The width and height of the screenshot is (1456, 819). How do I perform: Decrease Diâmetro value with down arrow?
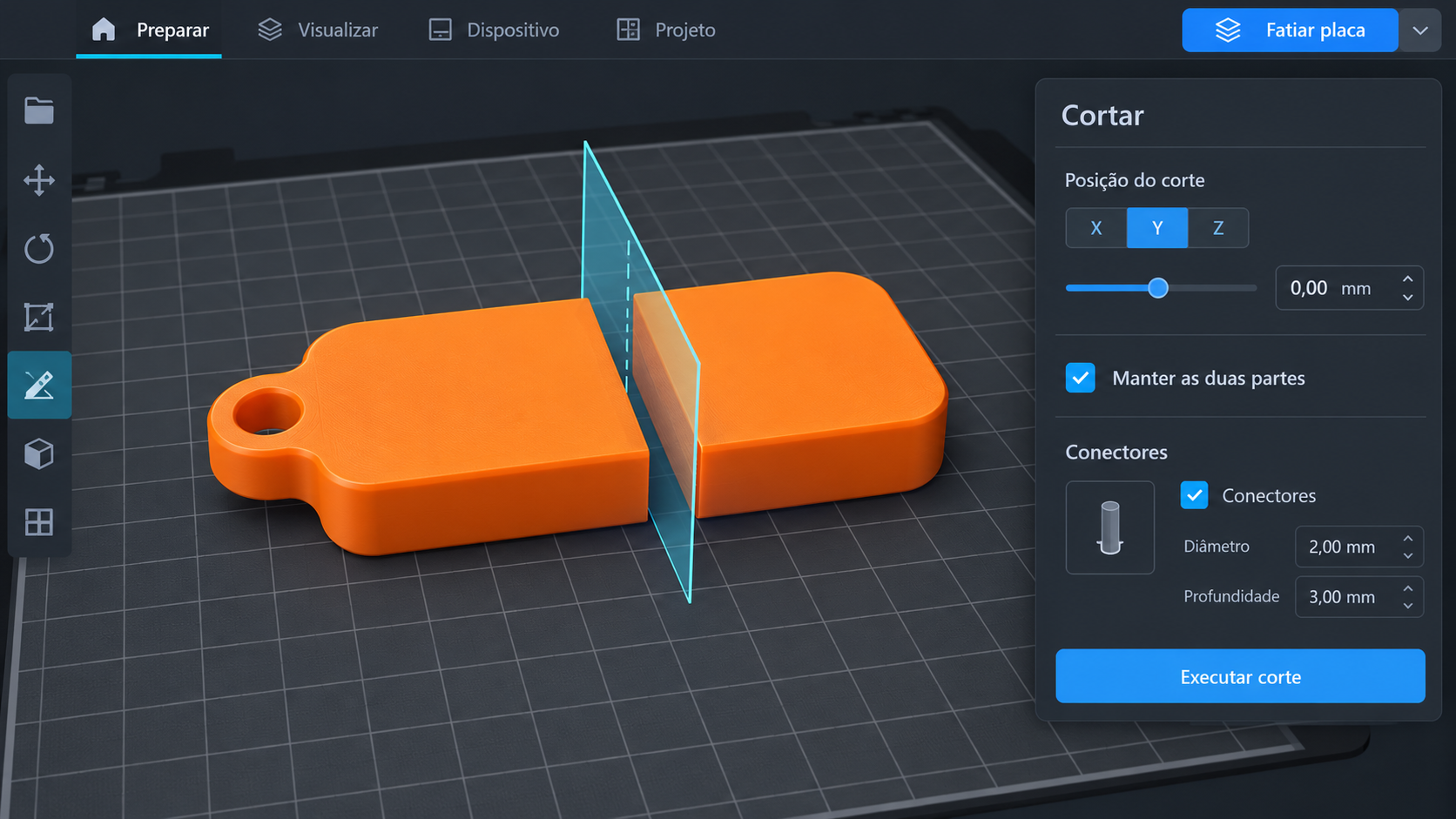tap(1408, 556)
